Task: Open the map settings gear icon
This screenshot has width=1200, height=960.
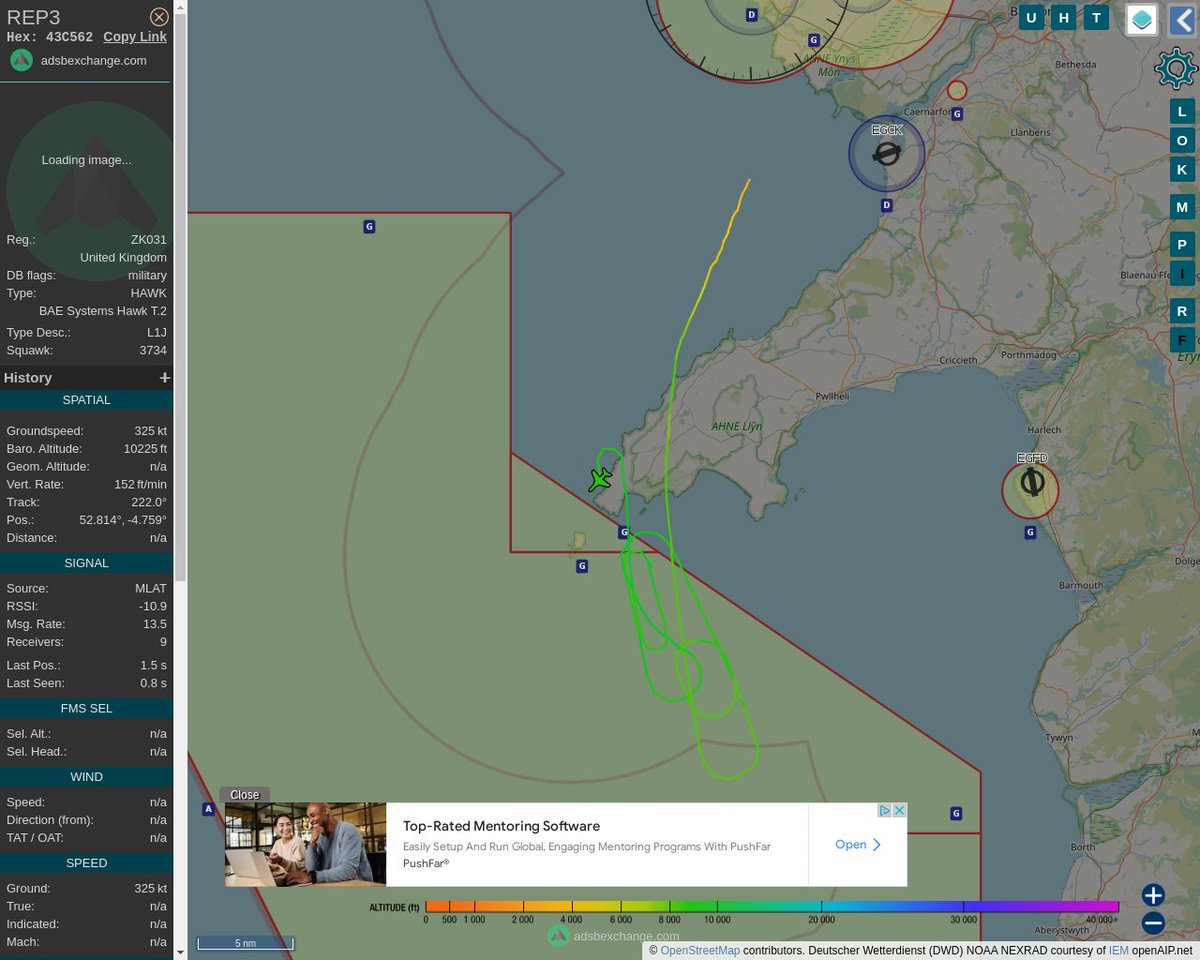Action: (1175, 69)
